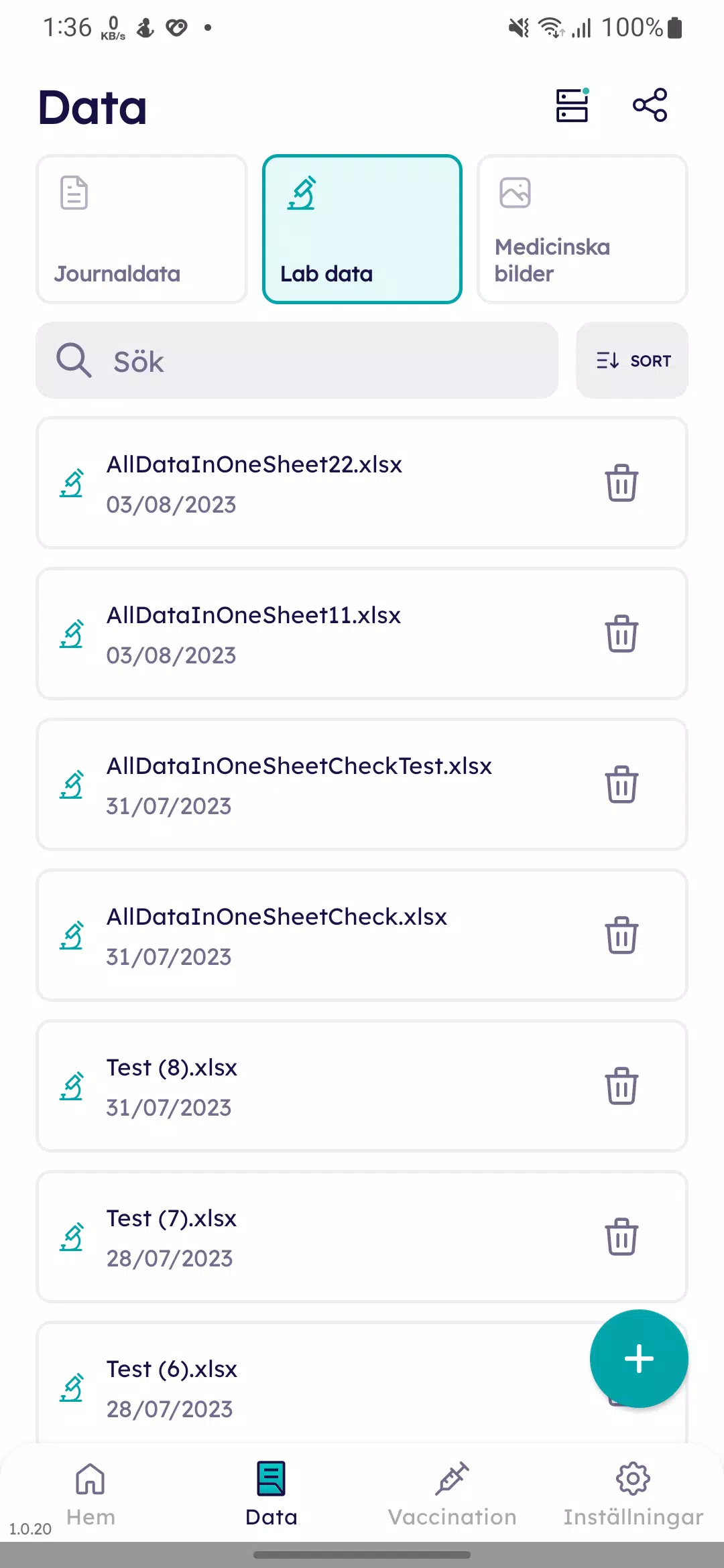
Task: Delete AllDataInOneSheet11.xlsx using trash icon
Action: click(x=621, y=633)
